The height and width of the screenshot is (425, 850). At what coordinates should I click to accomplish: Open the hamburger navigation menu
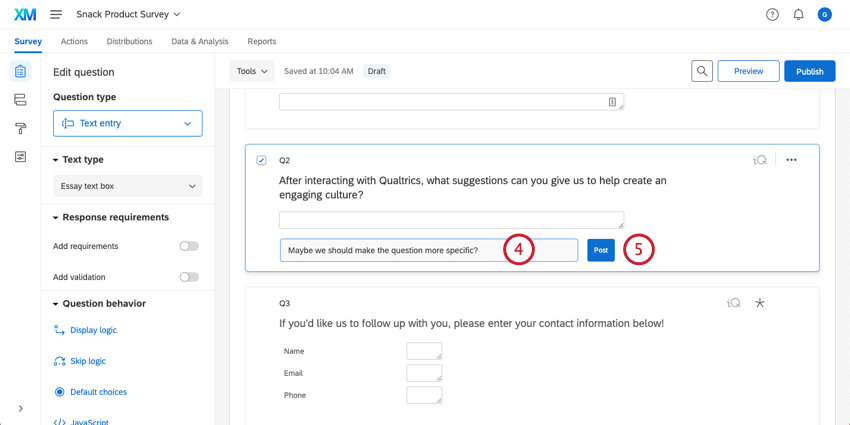point(56,15)
